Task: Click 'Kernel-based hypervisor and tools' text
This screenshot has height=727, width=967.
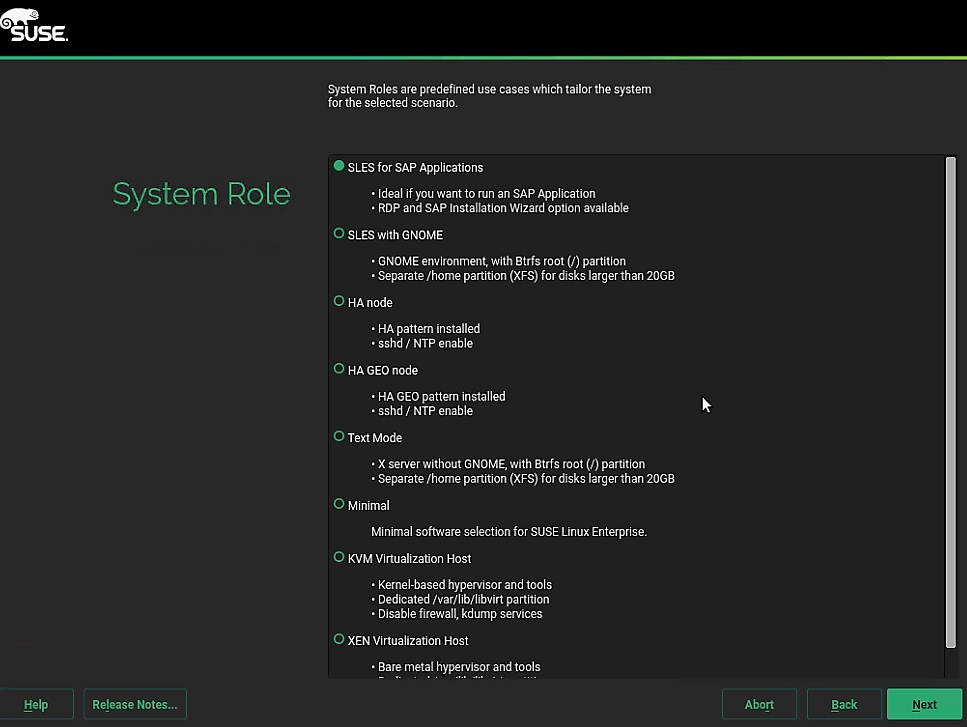Action: (465, 585)
